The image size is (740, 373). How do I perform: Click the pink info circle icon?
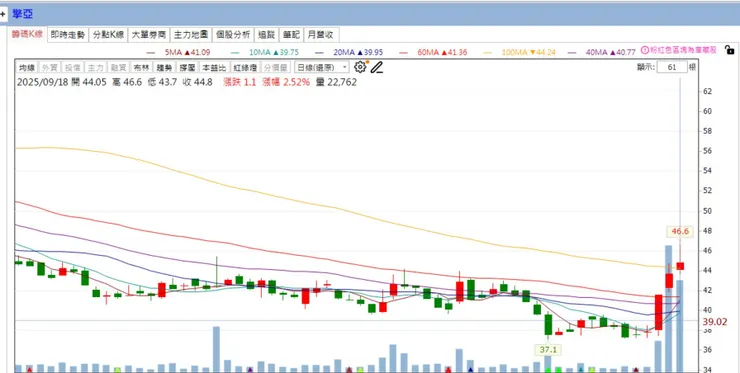point(645,50)
